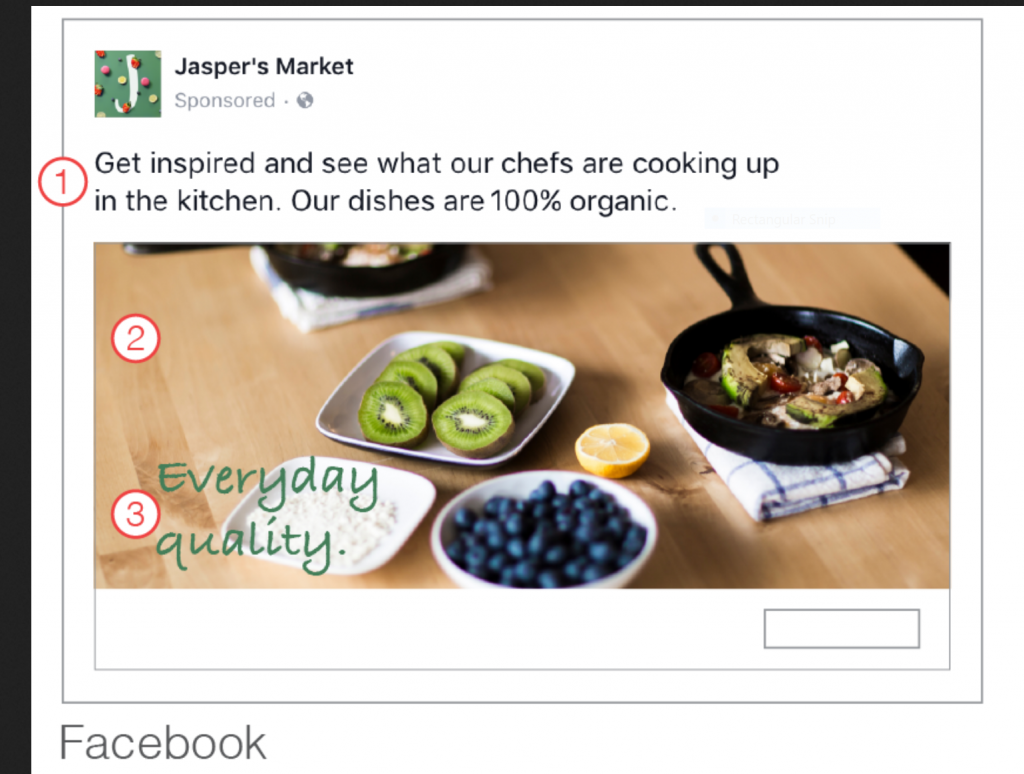Select the red circled number 2 marker
Screen dimensions: 1024x774
point(136,338)
